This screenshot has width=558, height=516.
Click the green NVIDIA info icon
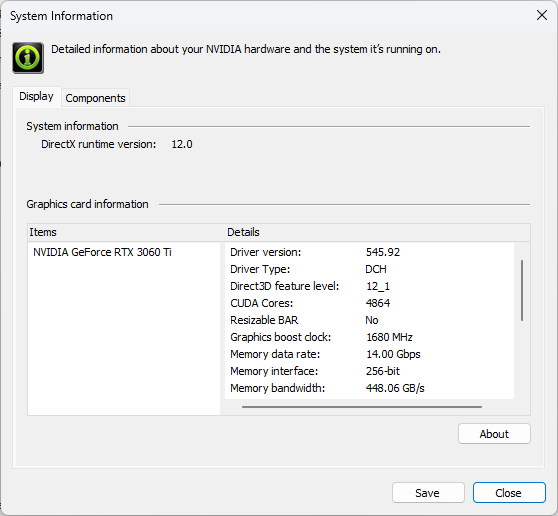28,58
